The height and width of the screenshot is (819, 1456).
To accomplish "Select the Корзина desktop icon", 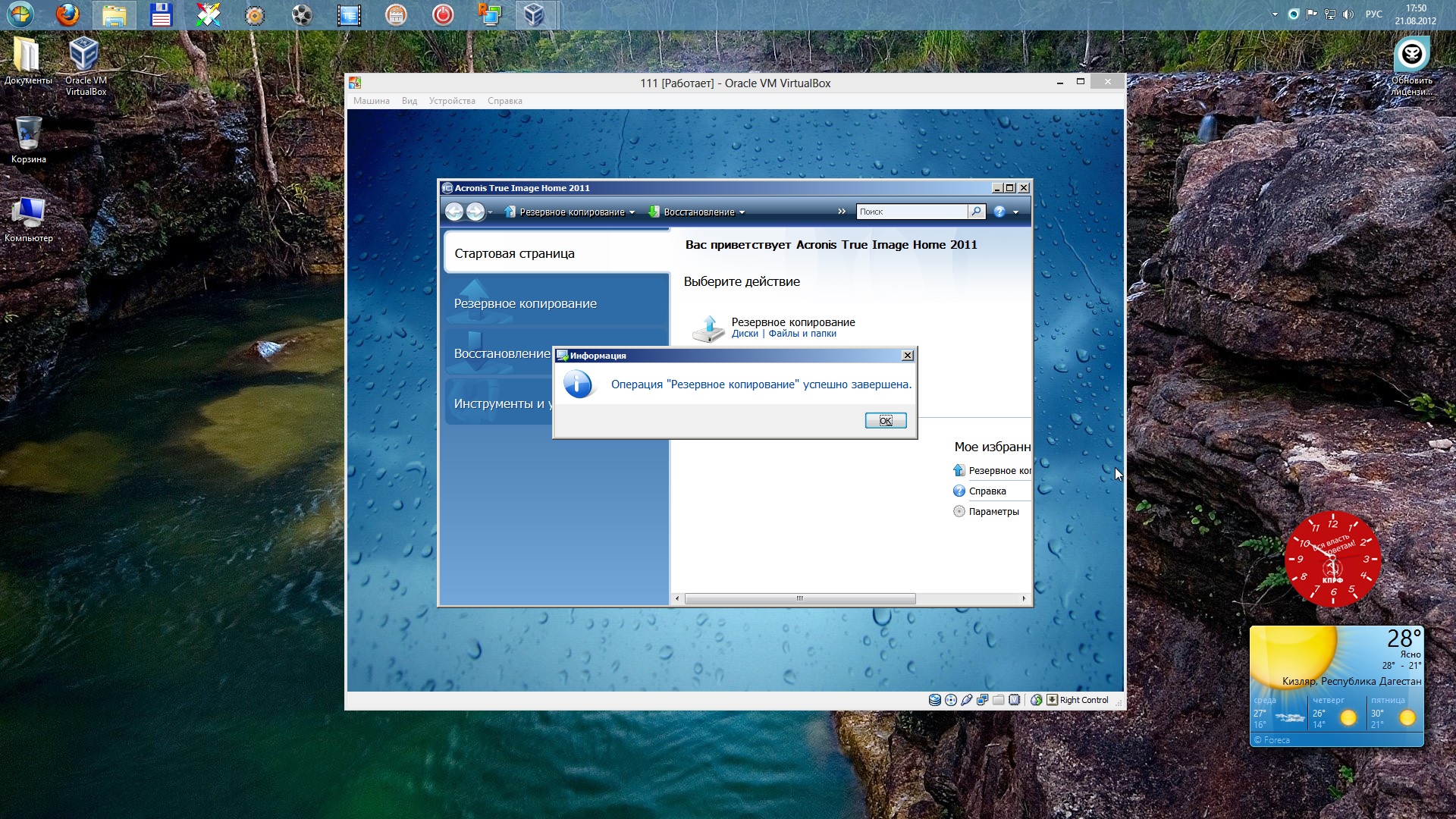I will 28,140.
